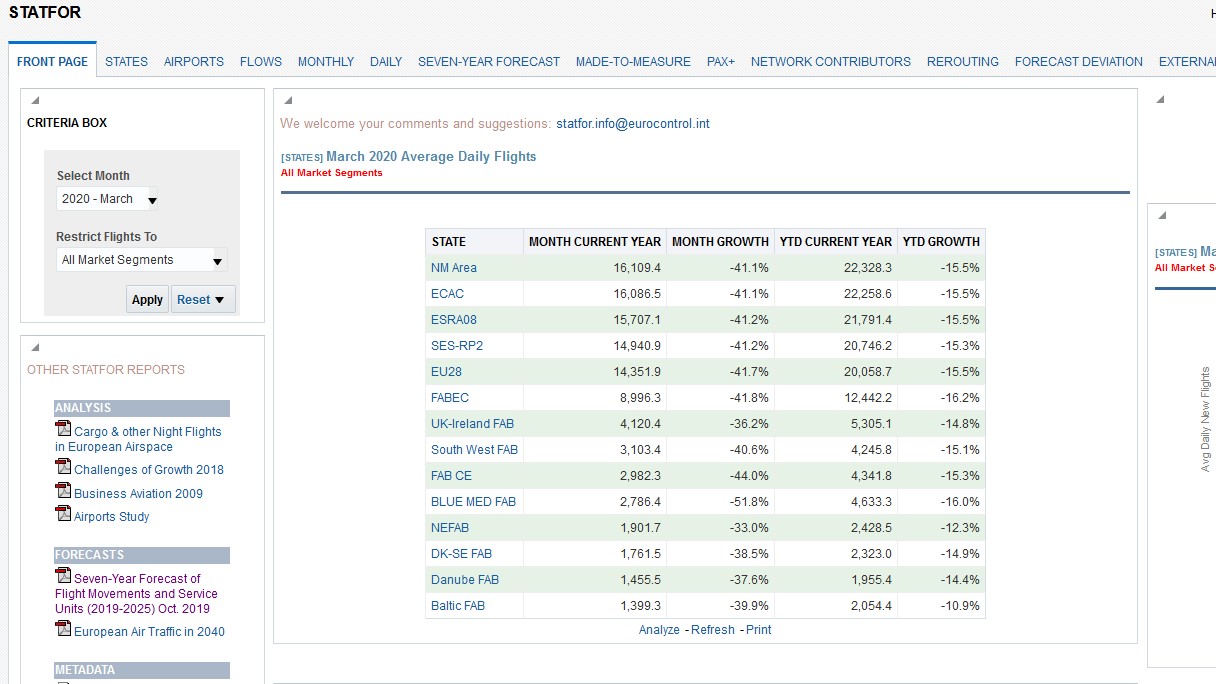Image resolution: width=1216 pixels, height=684 pixels.
Task: Open PDF icon beside Challenges of Growth 2018
Action: (x=63, y=467)
